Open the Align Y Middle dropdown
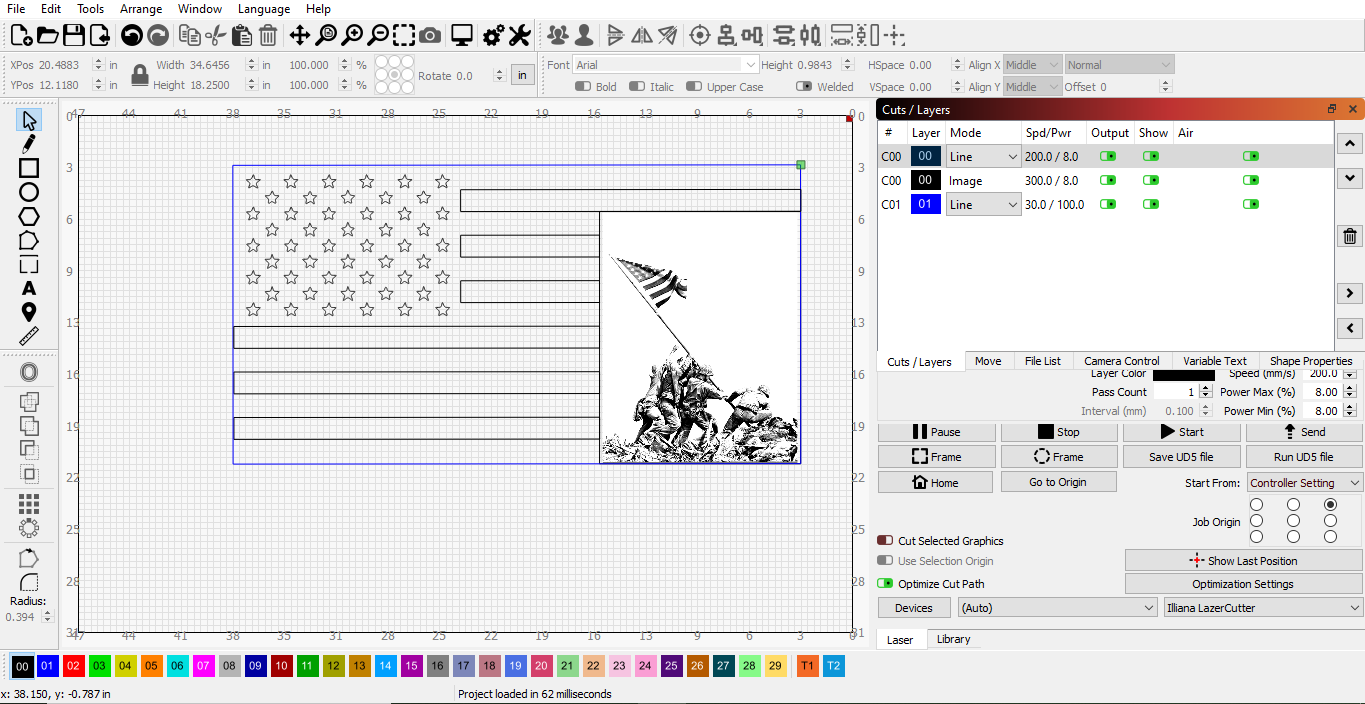Viewport: 1365px width, 704px height. point(1032,87)
